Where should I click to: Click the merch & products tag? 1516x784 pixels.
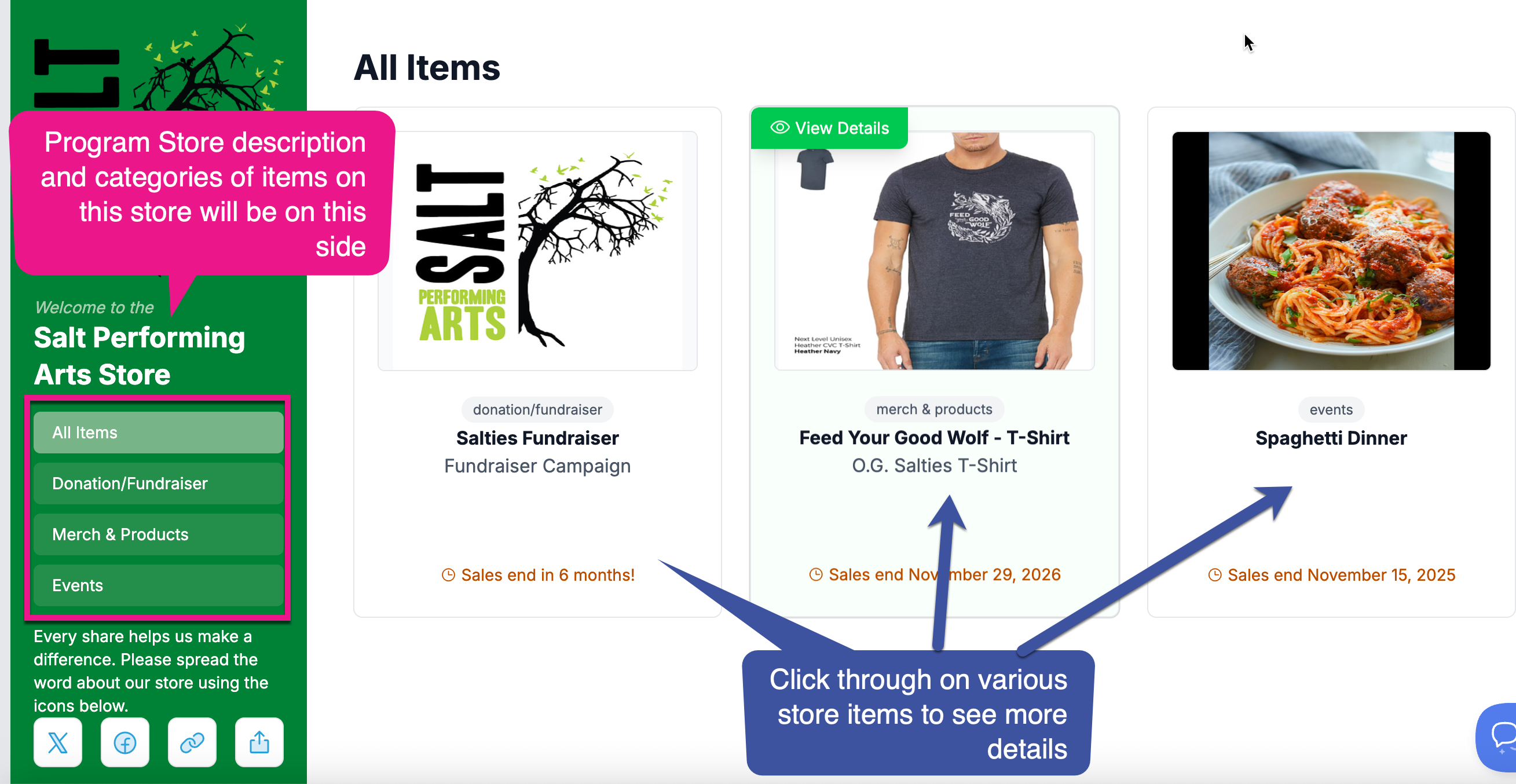(934, 409)
